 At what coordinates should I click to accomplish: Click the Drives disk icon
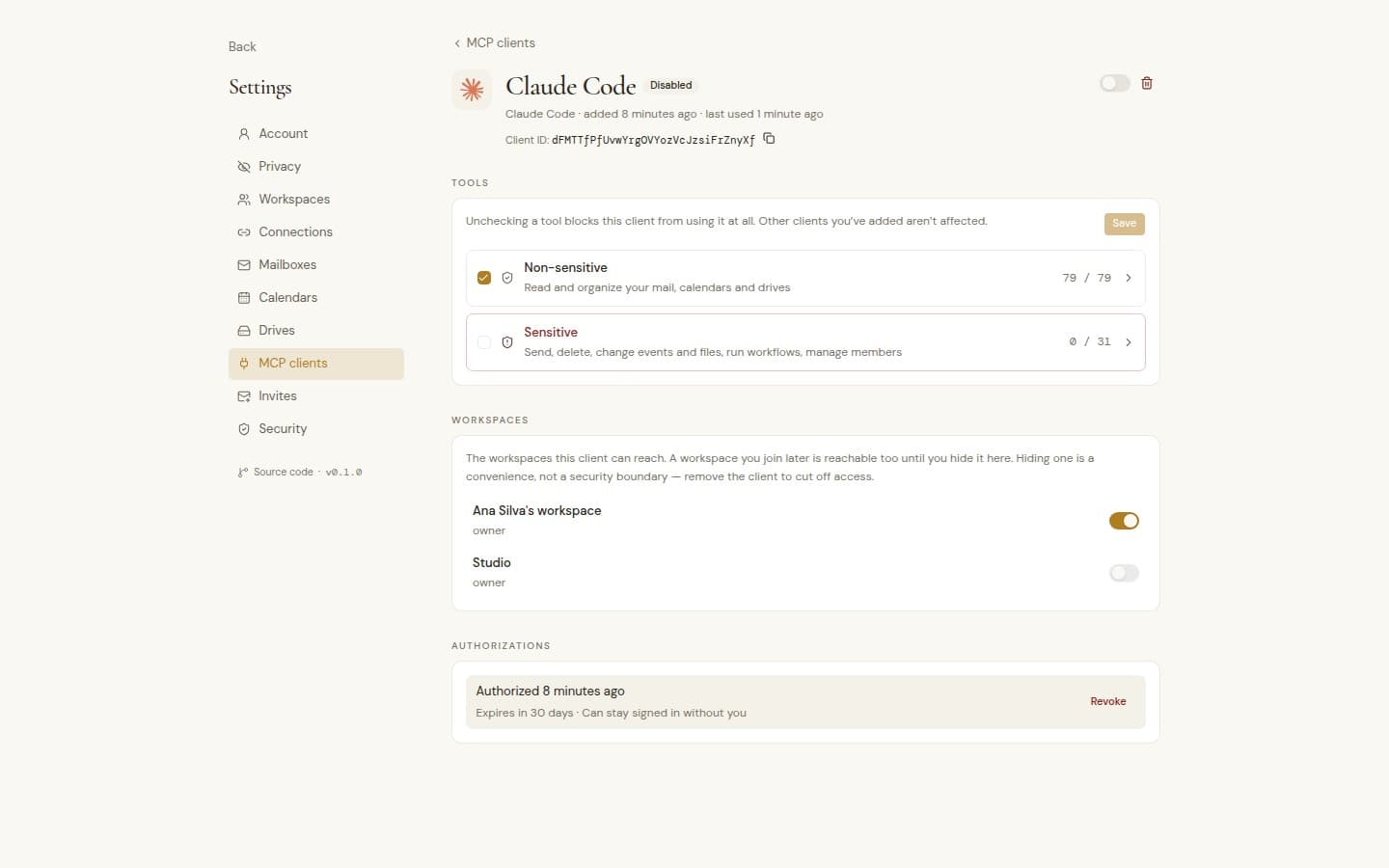[x=244, y=331]
